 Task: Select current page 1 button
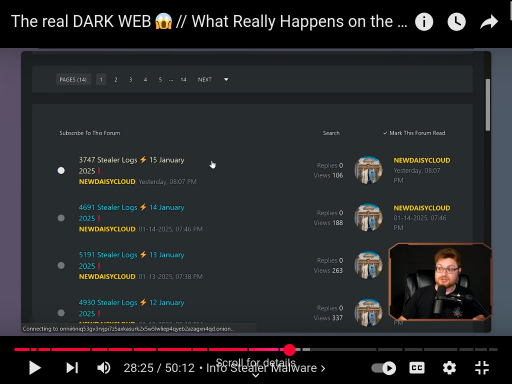pos(101,80)
